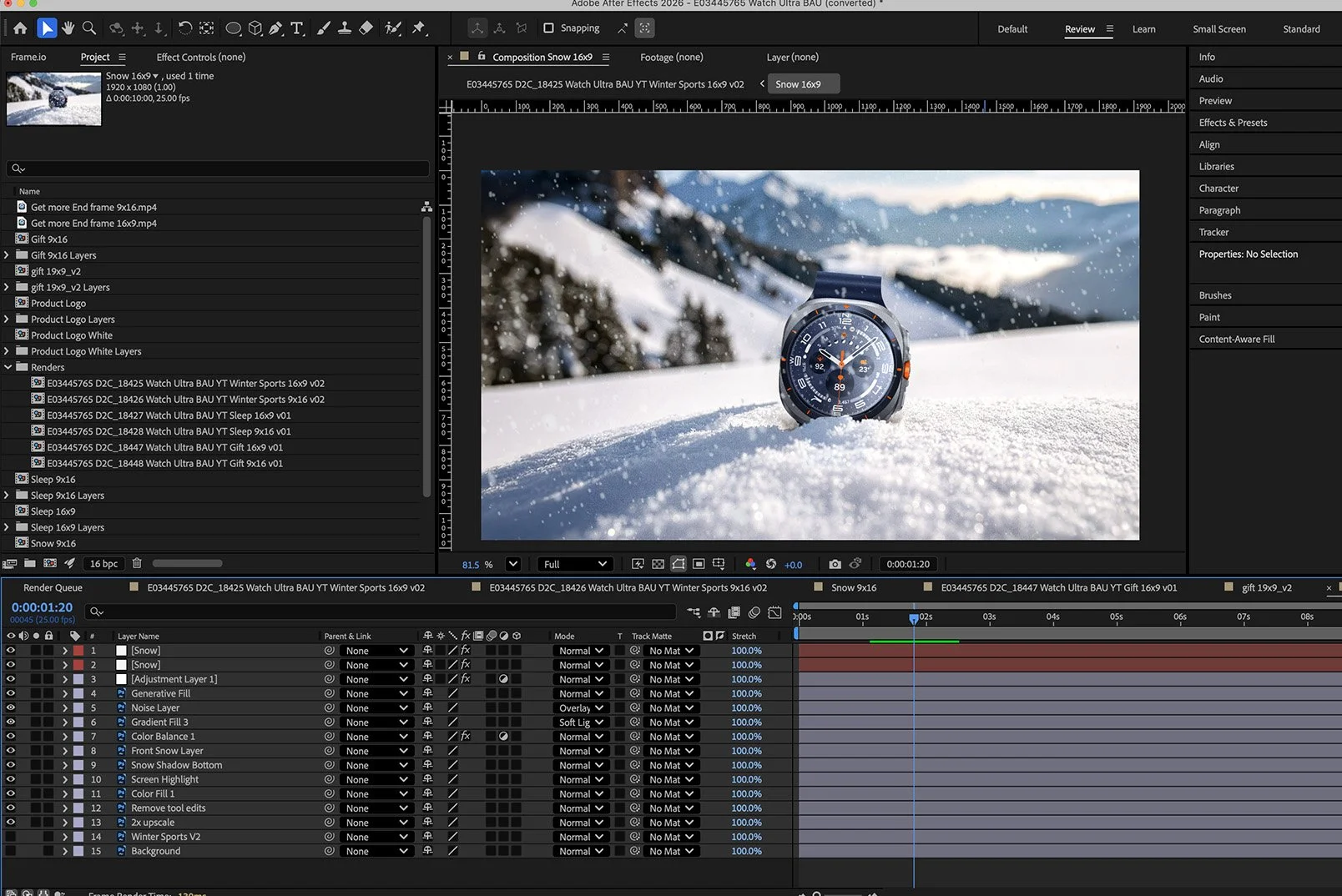Open the Full resolution dropdown

(575, 564)
